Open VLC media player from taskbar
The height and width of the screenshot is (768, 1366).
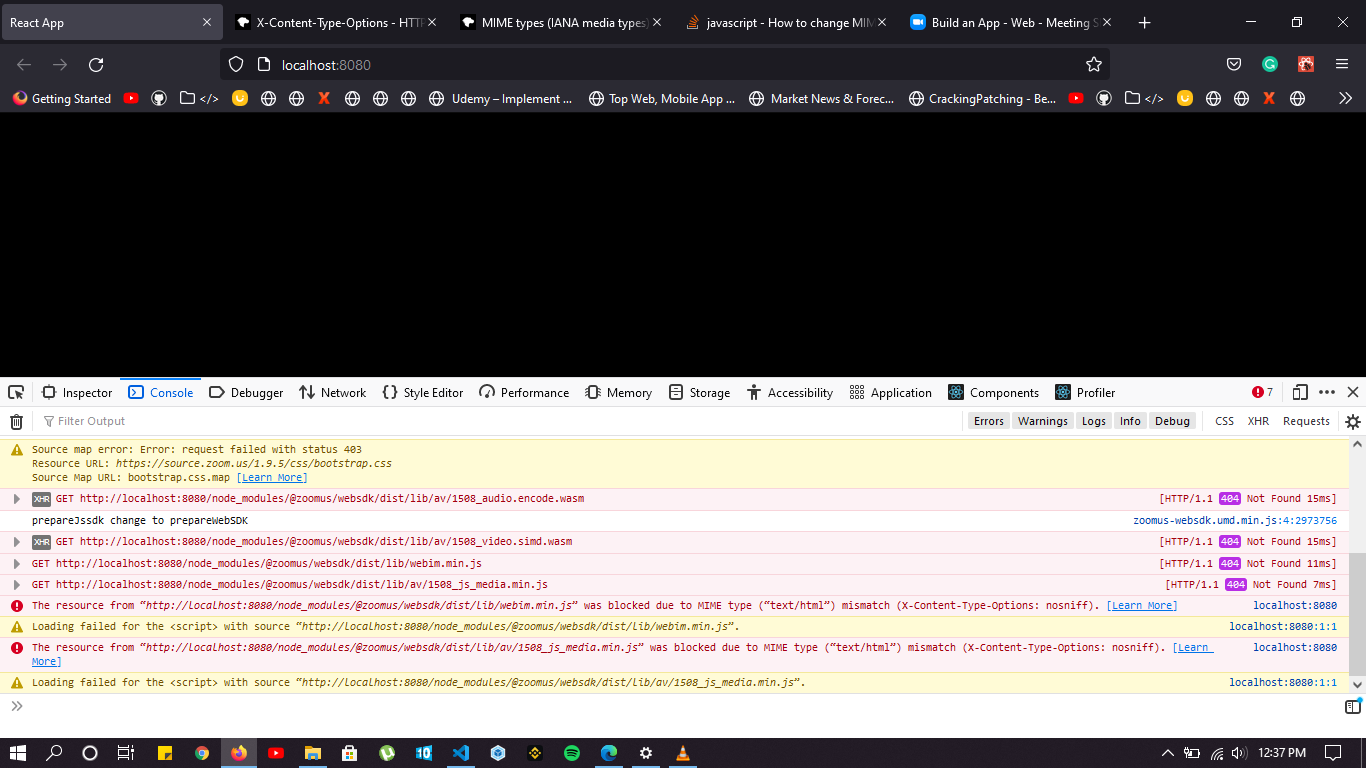pyautogui.click(x=682, y=752)
